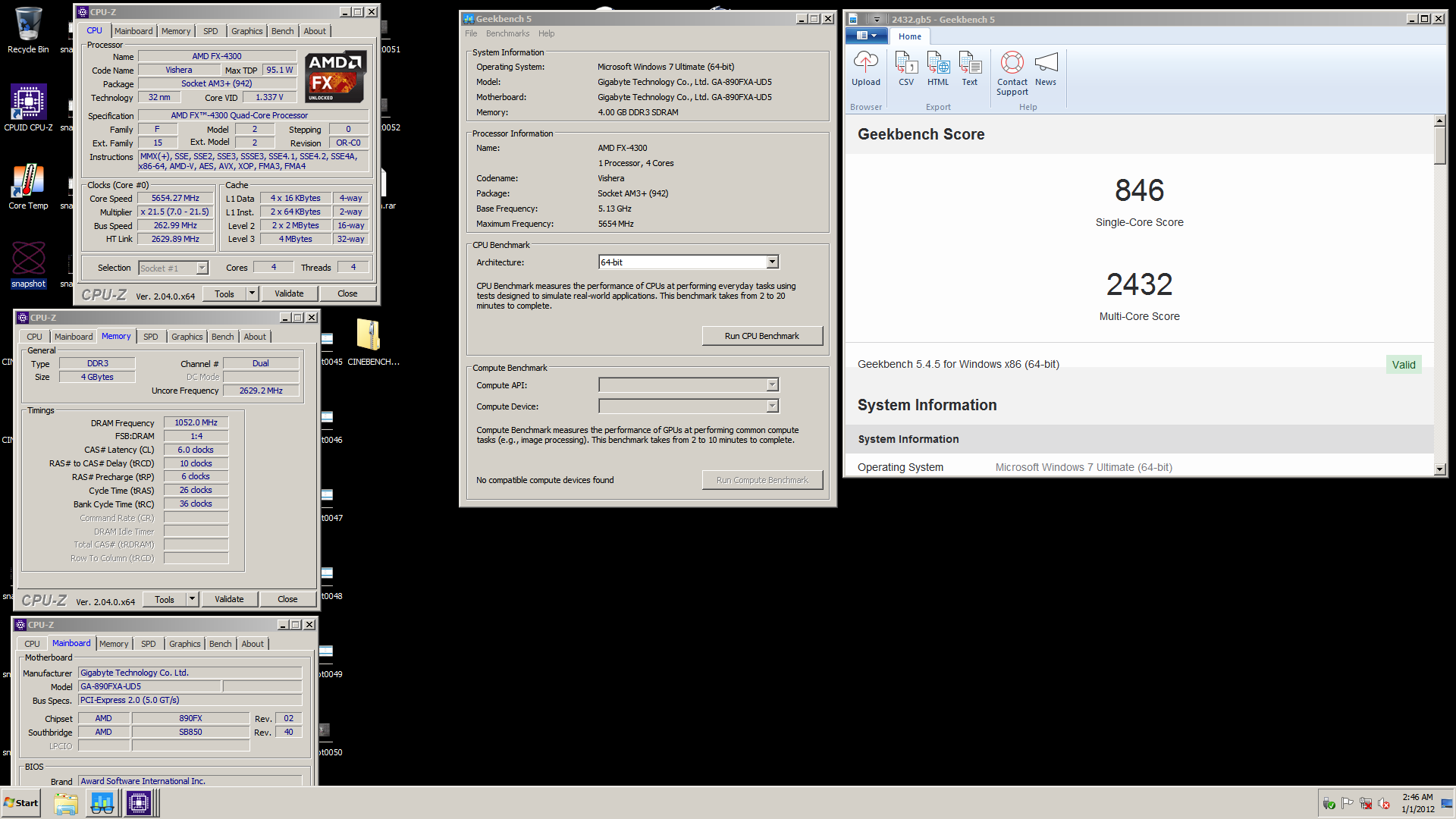Click the quick access document icon in results title bar
1456x819 pixels.
[853, 19]
